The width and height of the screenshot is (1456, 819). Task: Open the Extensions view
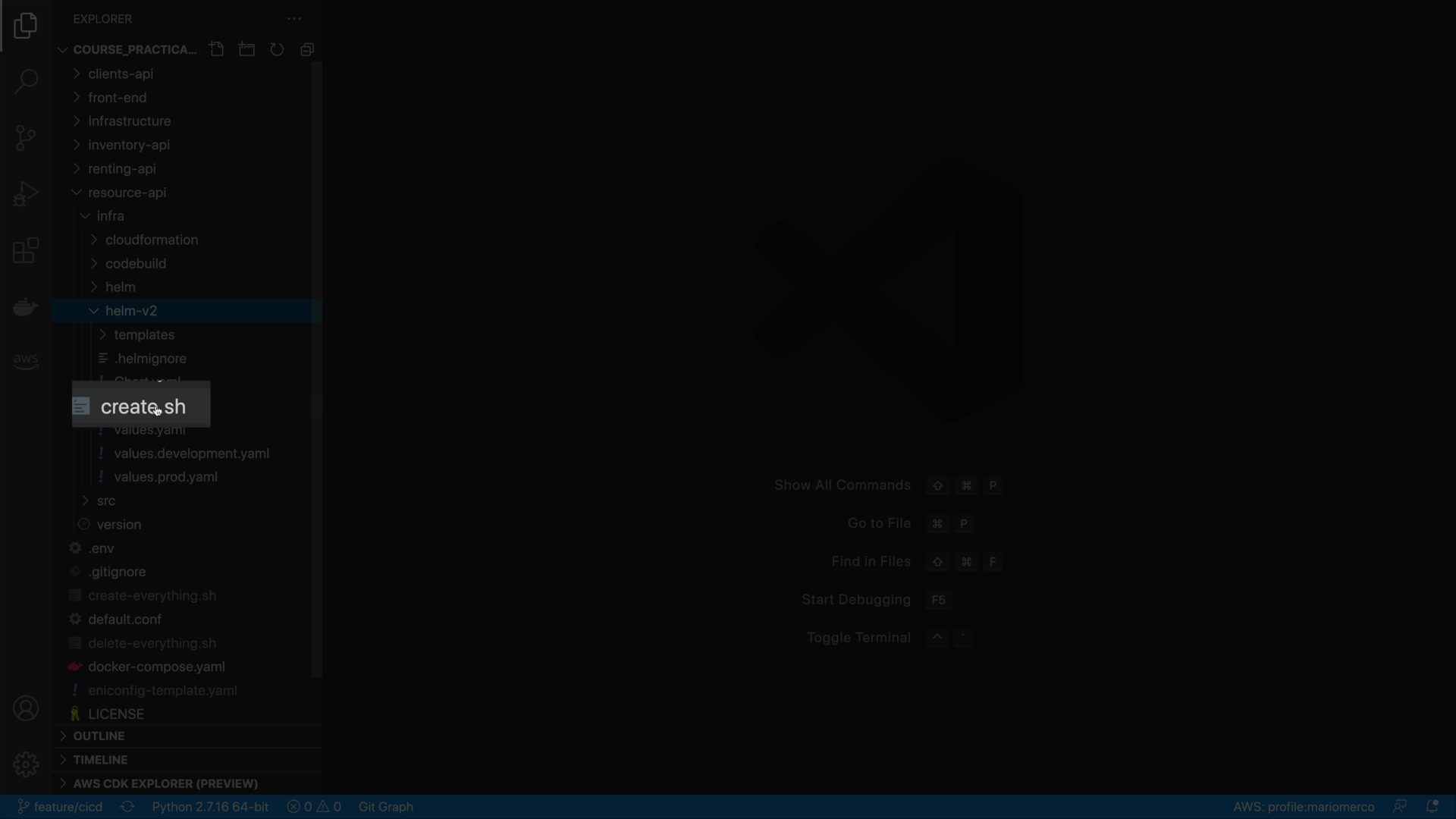[26, 250]
